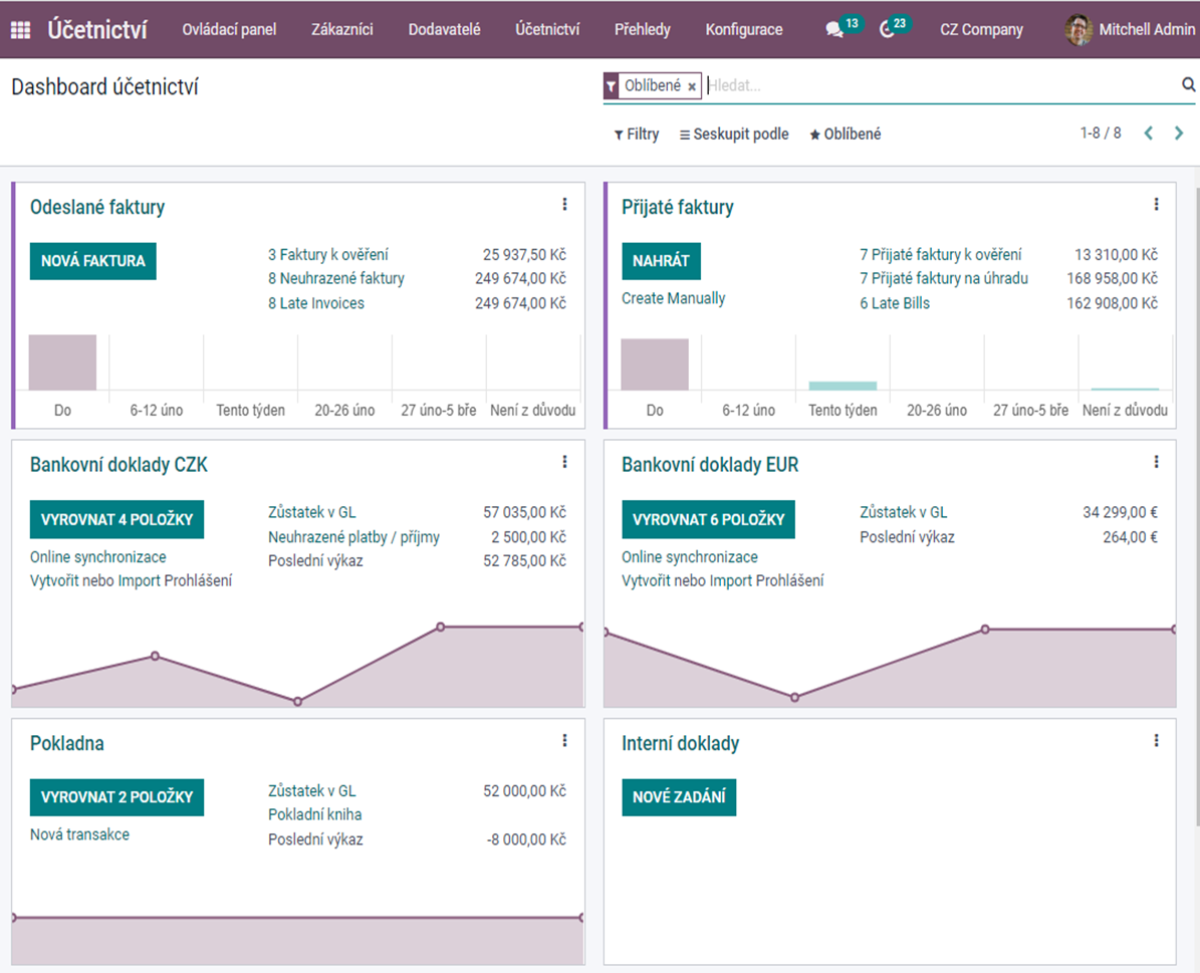Click the overdue 'Do' bar in Odeslané faktury chart
Screen dimensions: 1200x973
pos(62,362)
